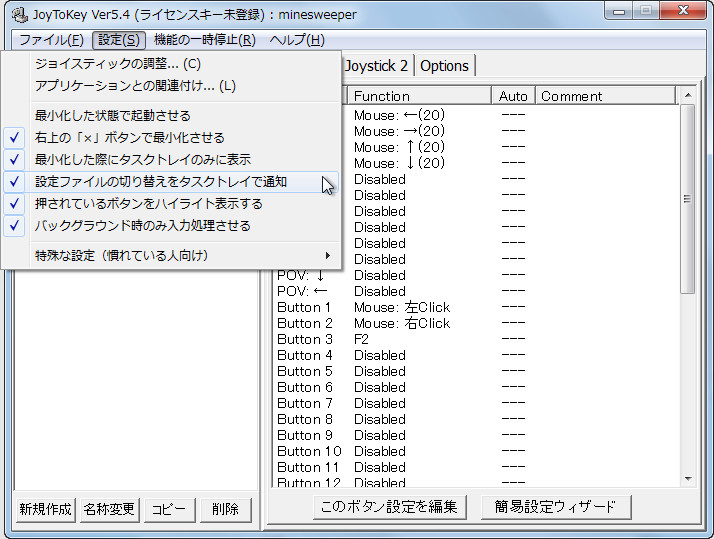Screen dimensions: 714x539
Task: Click the Mouse: →(20) function entry
Action: point(399,131)
